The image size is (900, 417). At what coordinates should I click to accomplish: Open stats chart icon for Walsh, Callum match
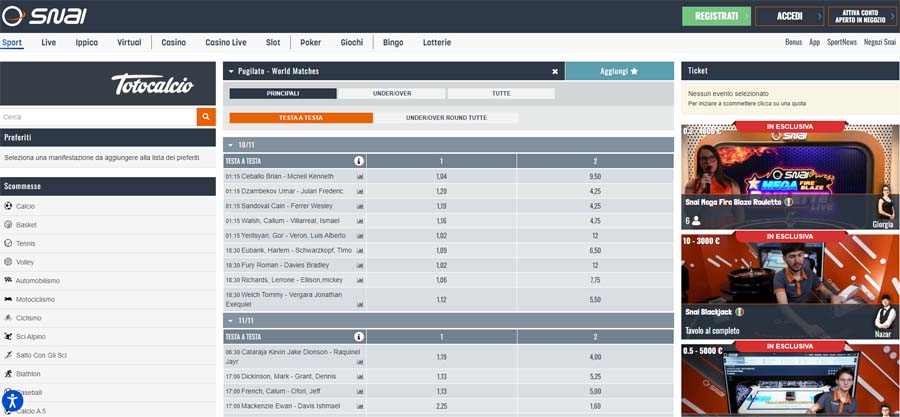[360, 221]
